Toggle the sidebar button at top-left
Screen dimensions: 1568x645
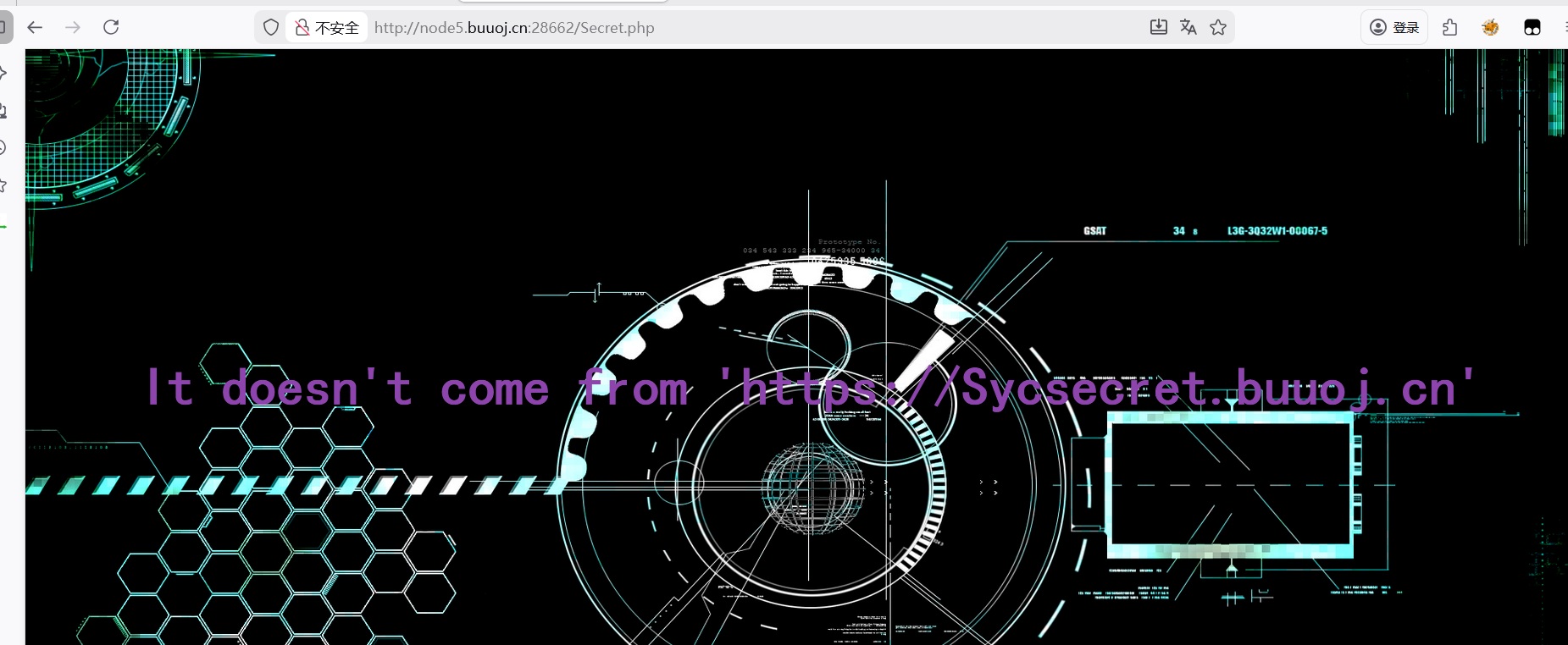pos(4,27)
